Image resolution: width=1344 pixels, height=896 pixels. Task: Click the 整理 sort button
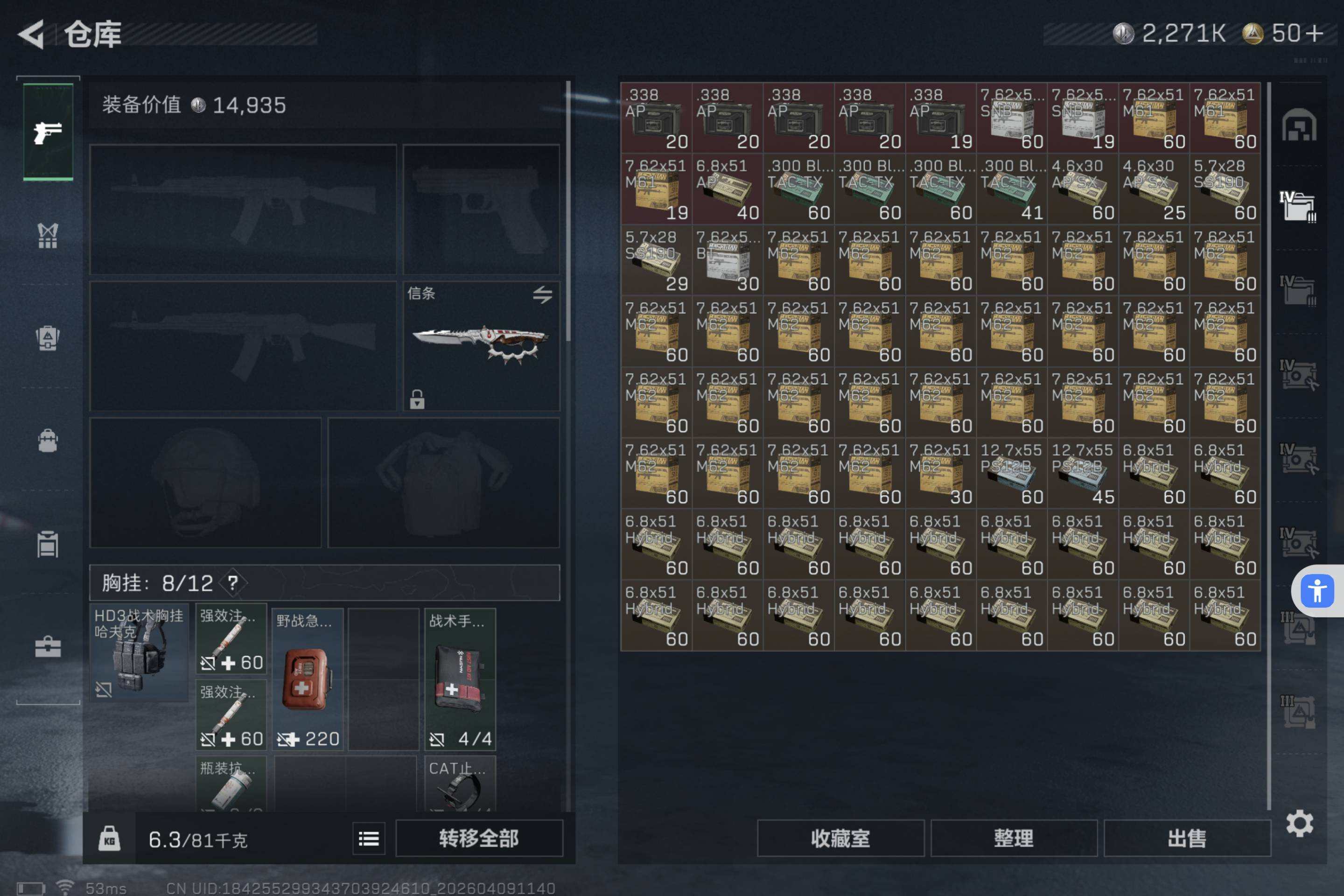tap(1014, 838)
